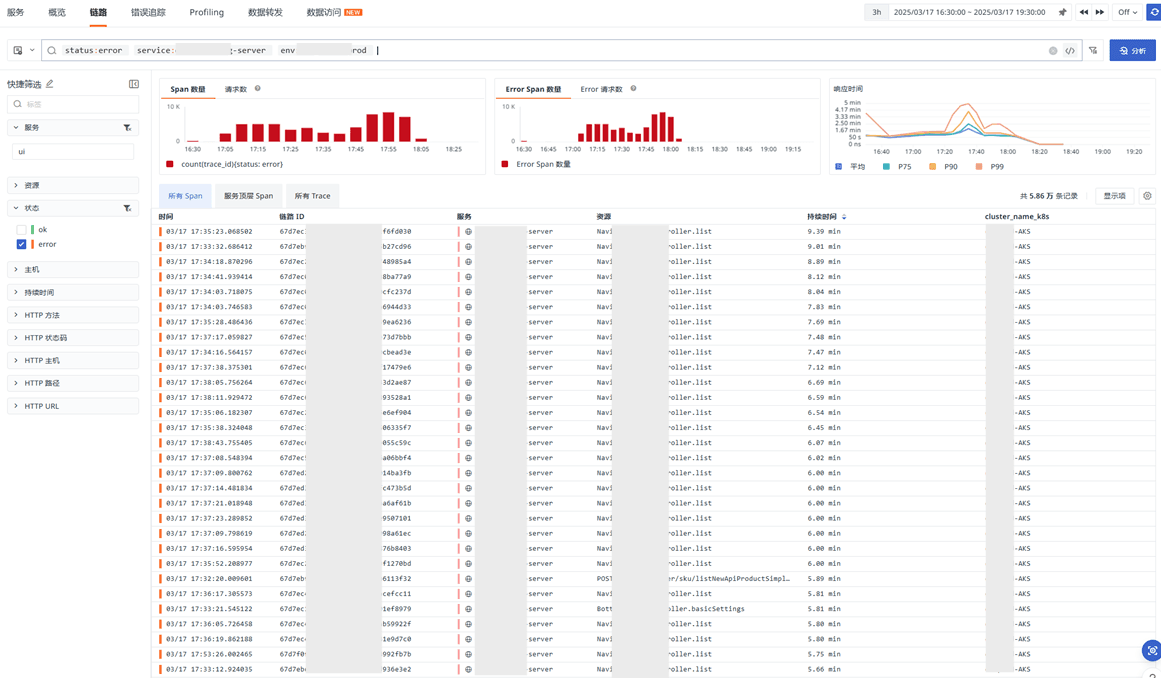Pin the selected time range
Screen dimensions: 1161x678
coord(1063,12)
